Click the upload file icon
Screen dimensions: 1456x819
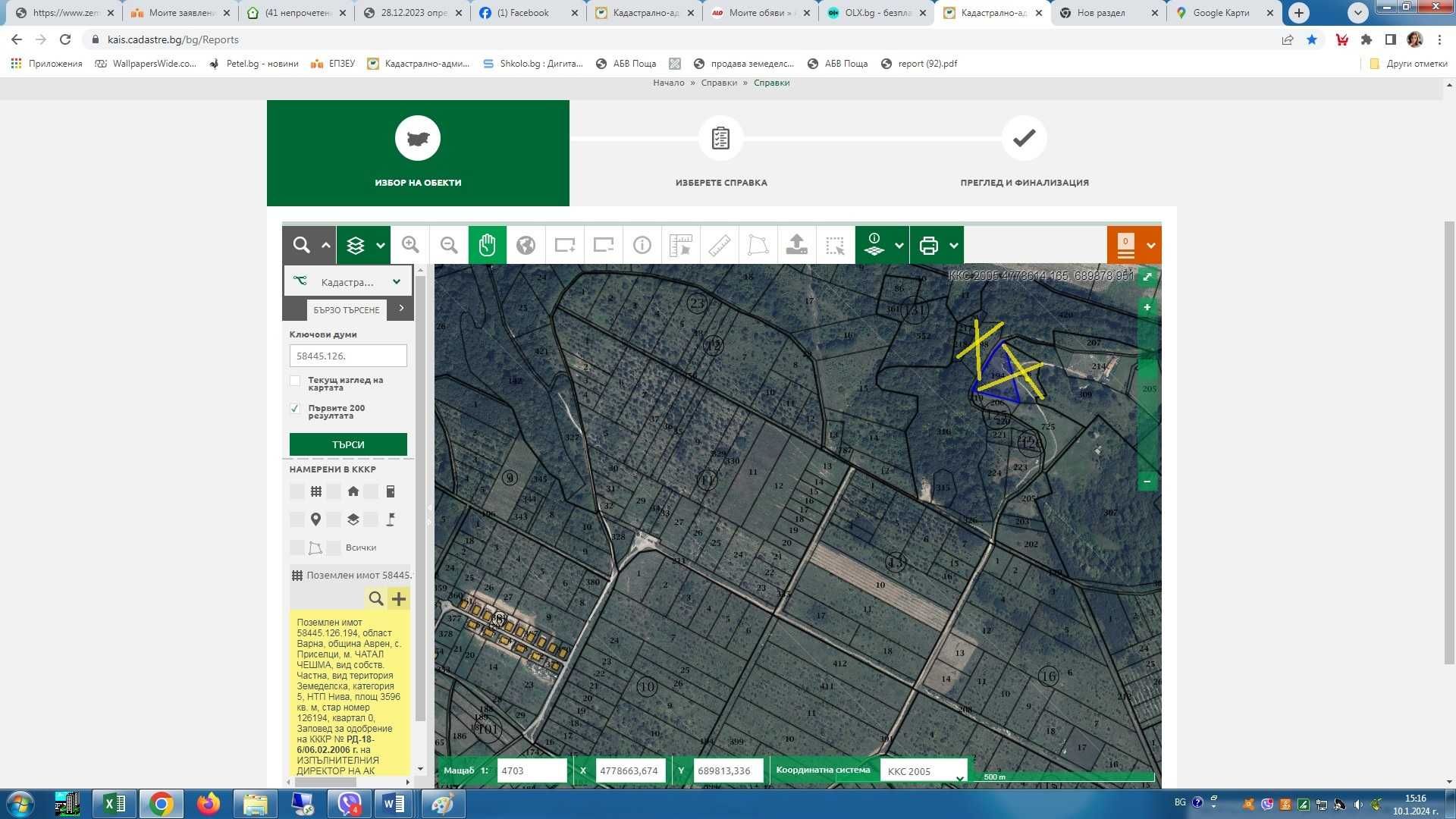(x=796, y=245)
